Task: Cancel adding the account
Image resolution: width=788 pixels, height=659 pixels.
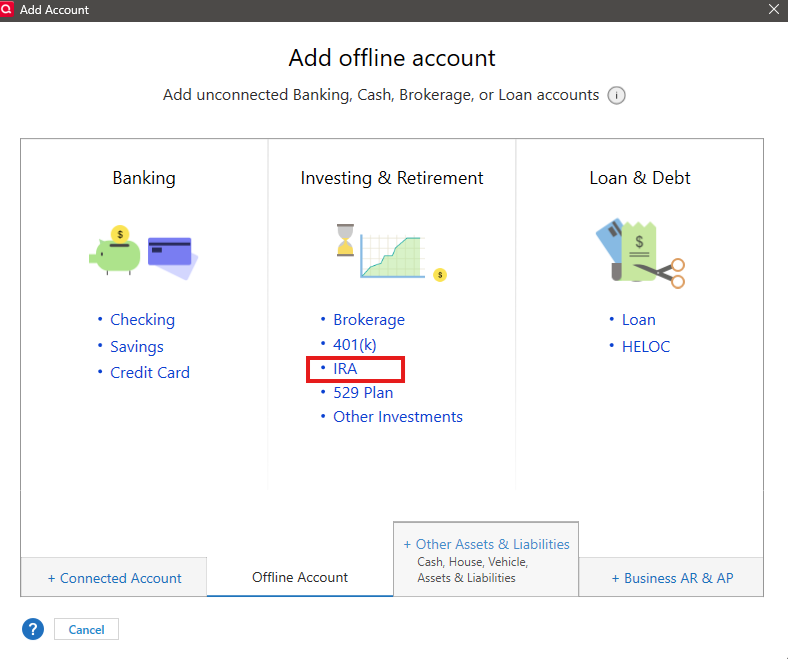Action: [86, 629]
